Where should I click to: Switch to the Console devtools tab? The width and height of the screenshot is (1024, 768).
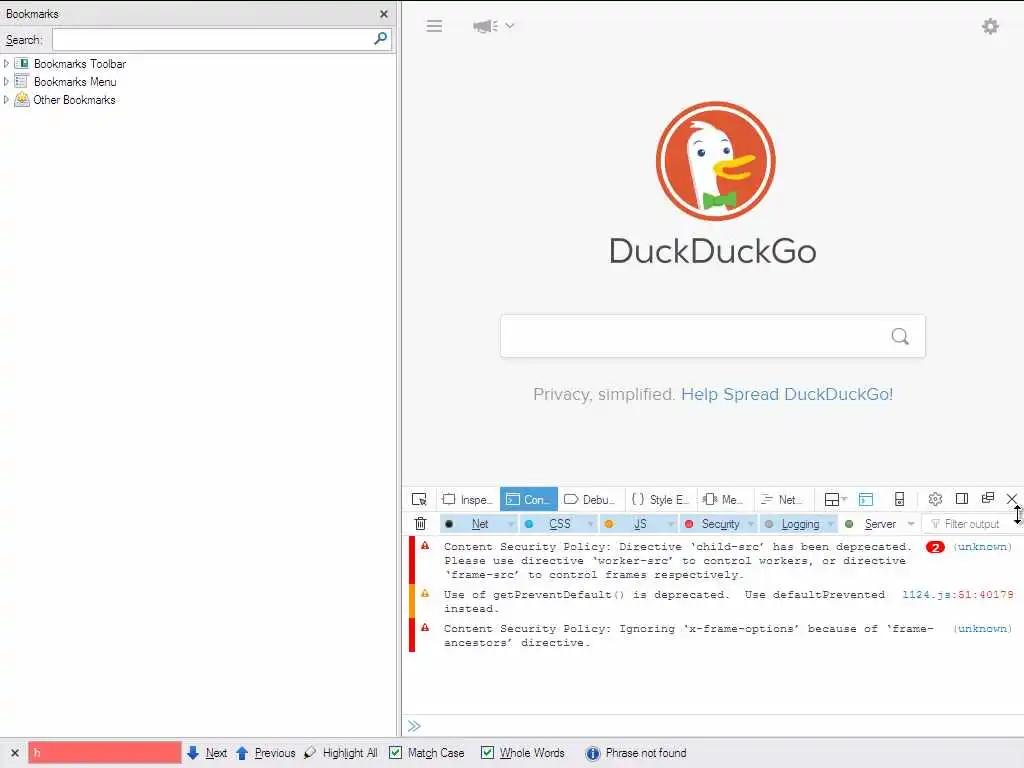pyautogui.click(x=528, y=500)
